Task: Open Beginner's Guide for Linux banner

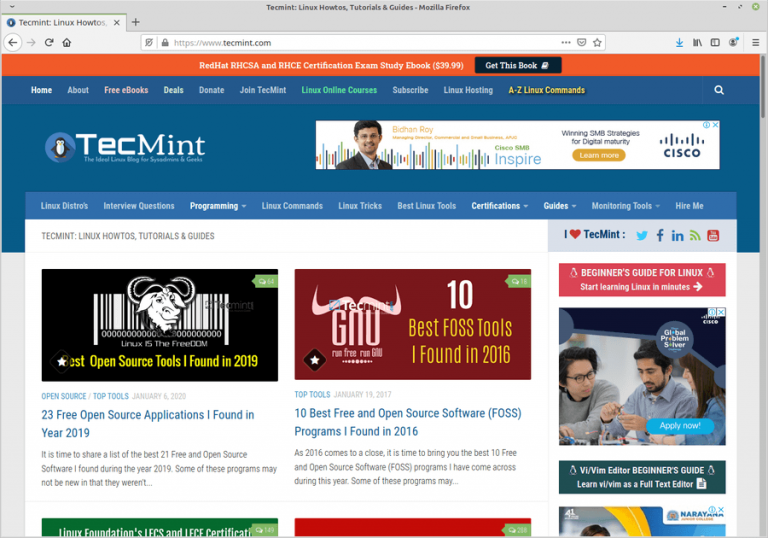Action: click(x=642, y=279)
